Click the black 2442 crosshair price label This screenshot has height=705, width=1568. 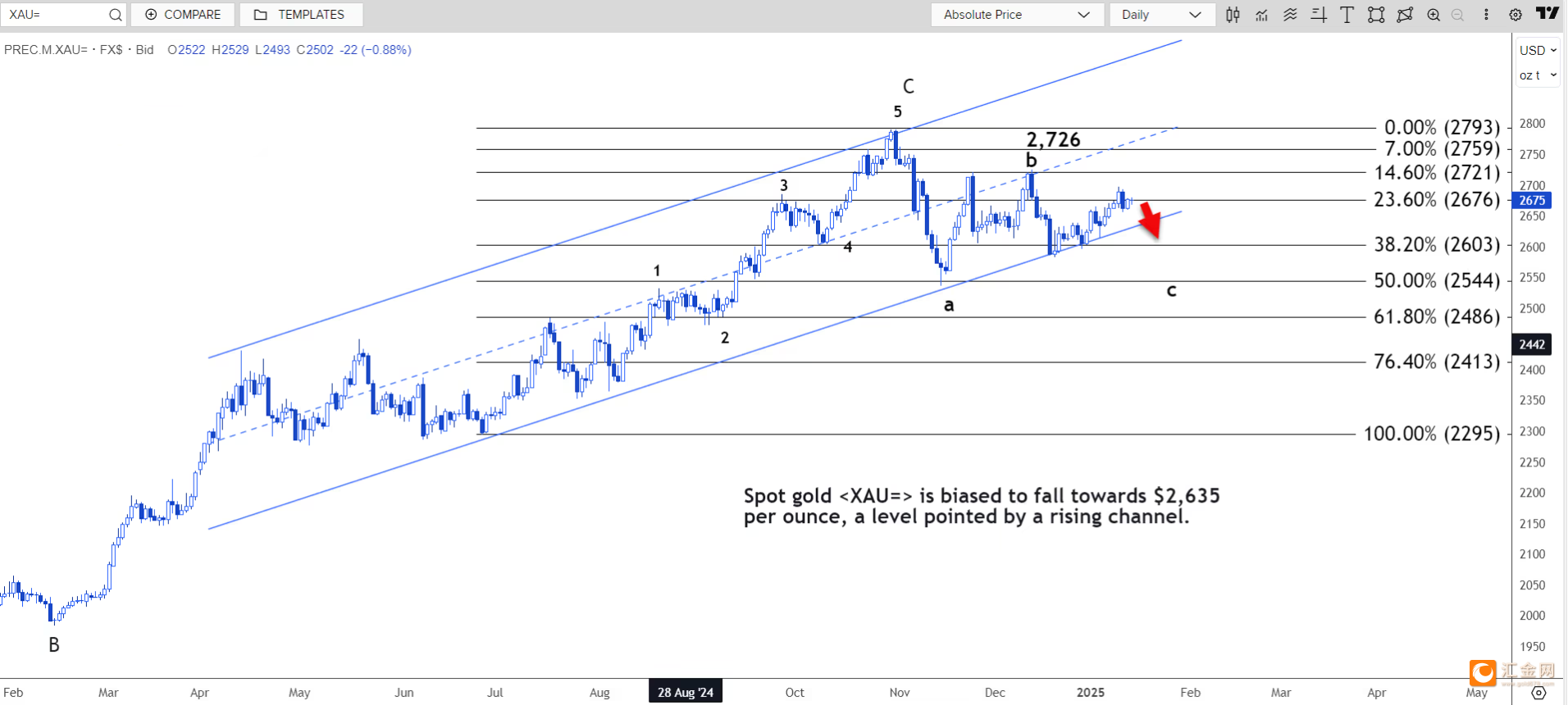1532,344
